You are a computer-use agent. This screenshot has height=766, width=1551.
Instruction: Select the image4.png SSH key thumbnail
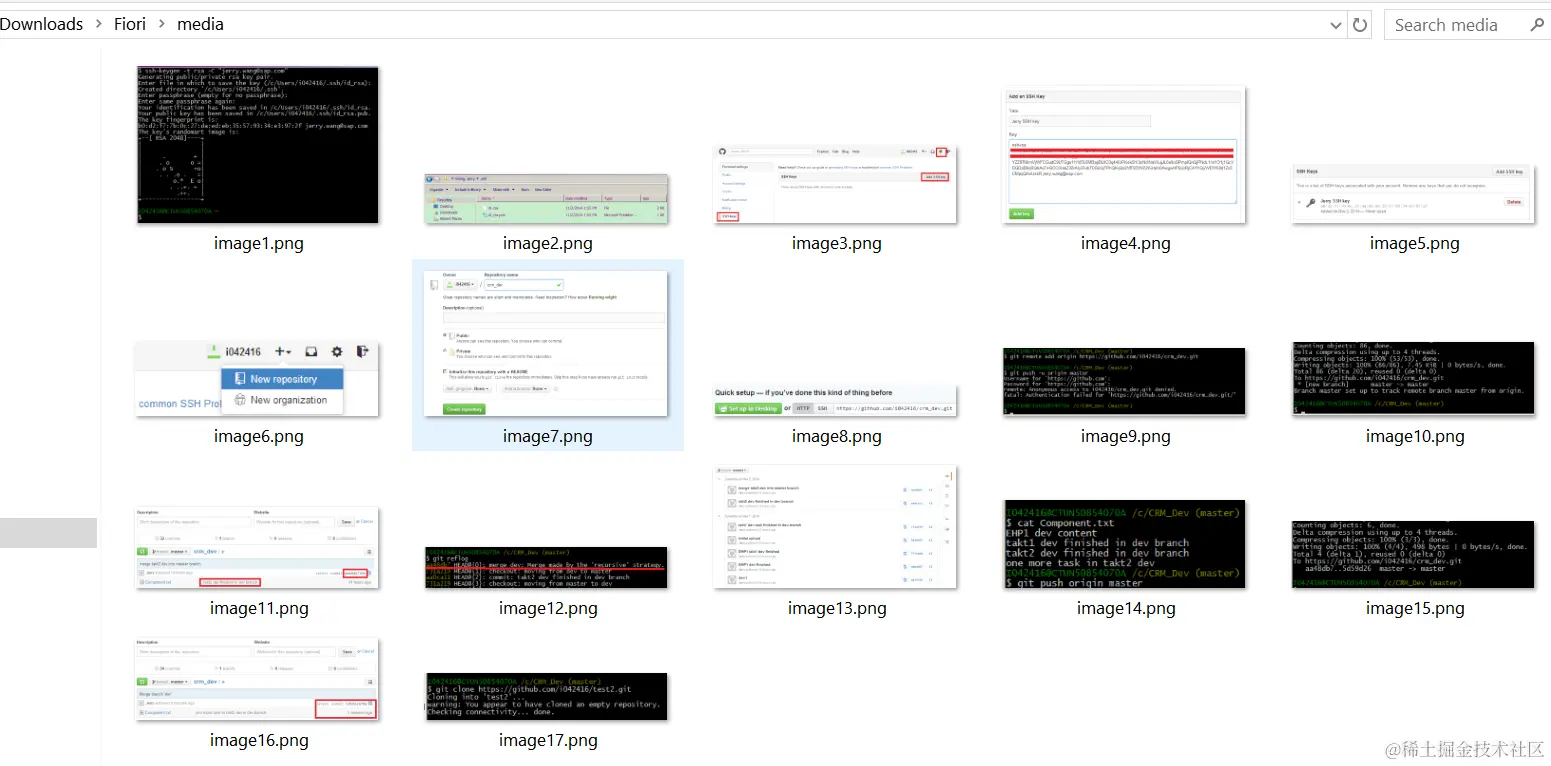[1124, 155]
